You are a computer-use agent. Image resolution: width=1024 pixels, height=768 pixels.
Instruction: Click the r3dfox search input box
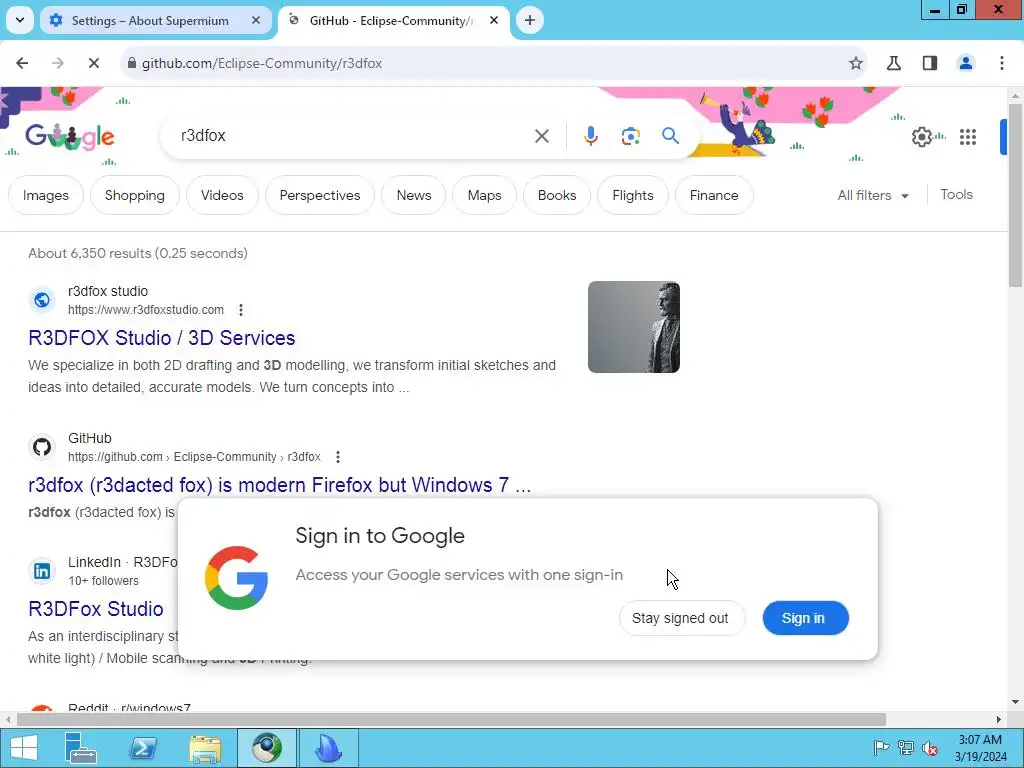click(x=353, y=136)
